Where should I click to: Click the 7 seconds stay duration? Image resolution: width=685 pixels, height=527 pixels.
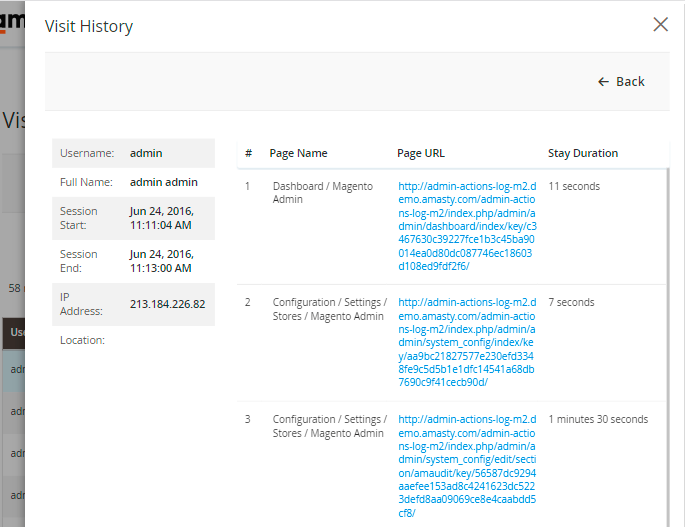(571, 302)
